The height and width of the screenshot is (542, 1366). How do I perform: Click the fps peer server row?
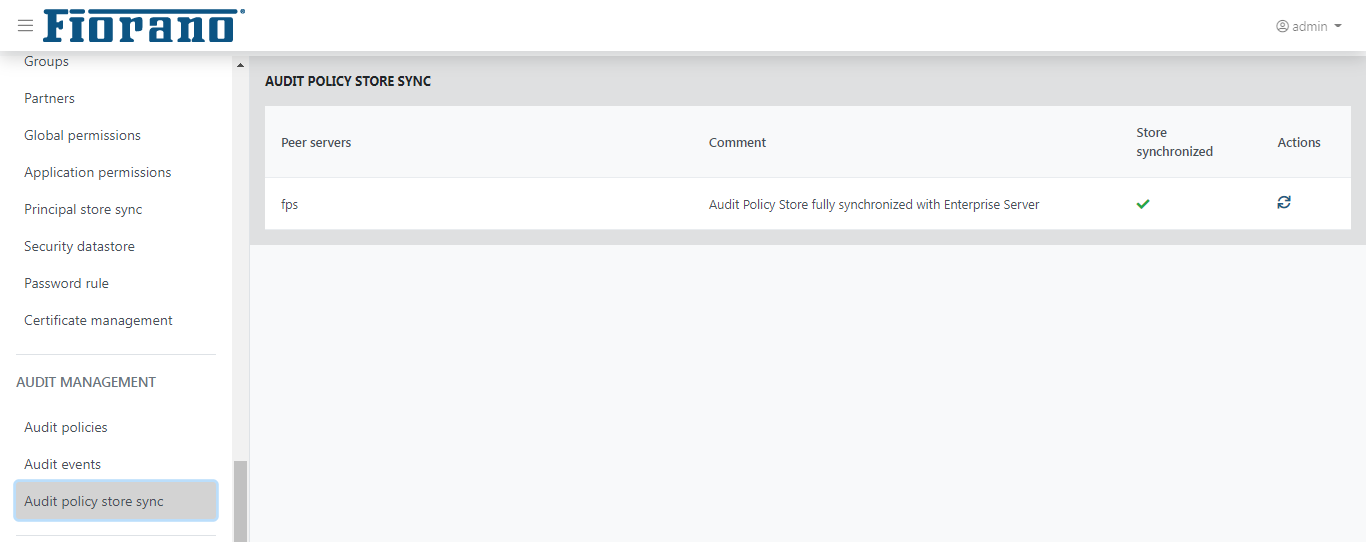[x=808, y=204]
